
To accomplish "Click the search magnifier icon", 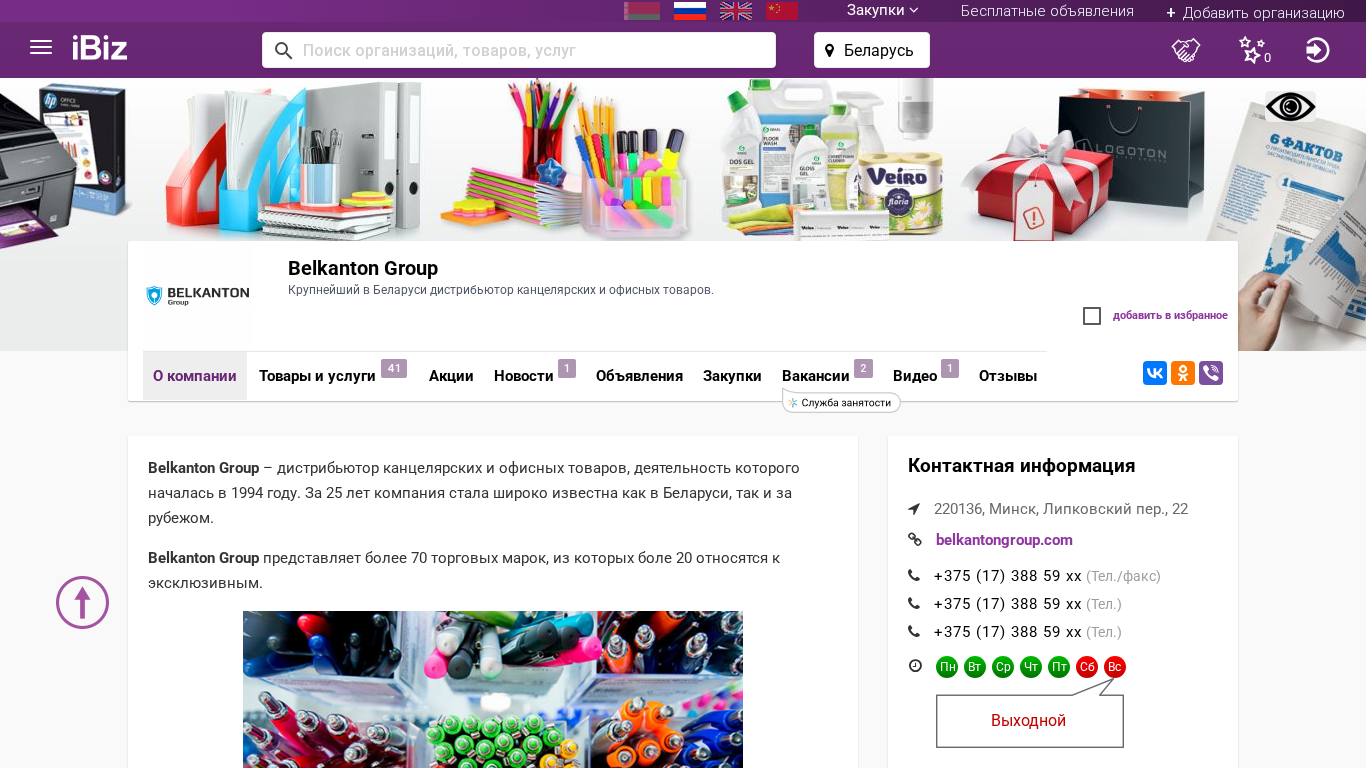I will click(283, 50).
